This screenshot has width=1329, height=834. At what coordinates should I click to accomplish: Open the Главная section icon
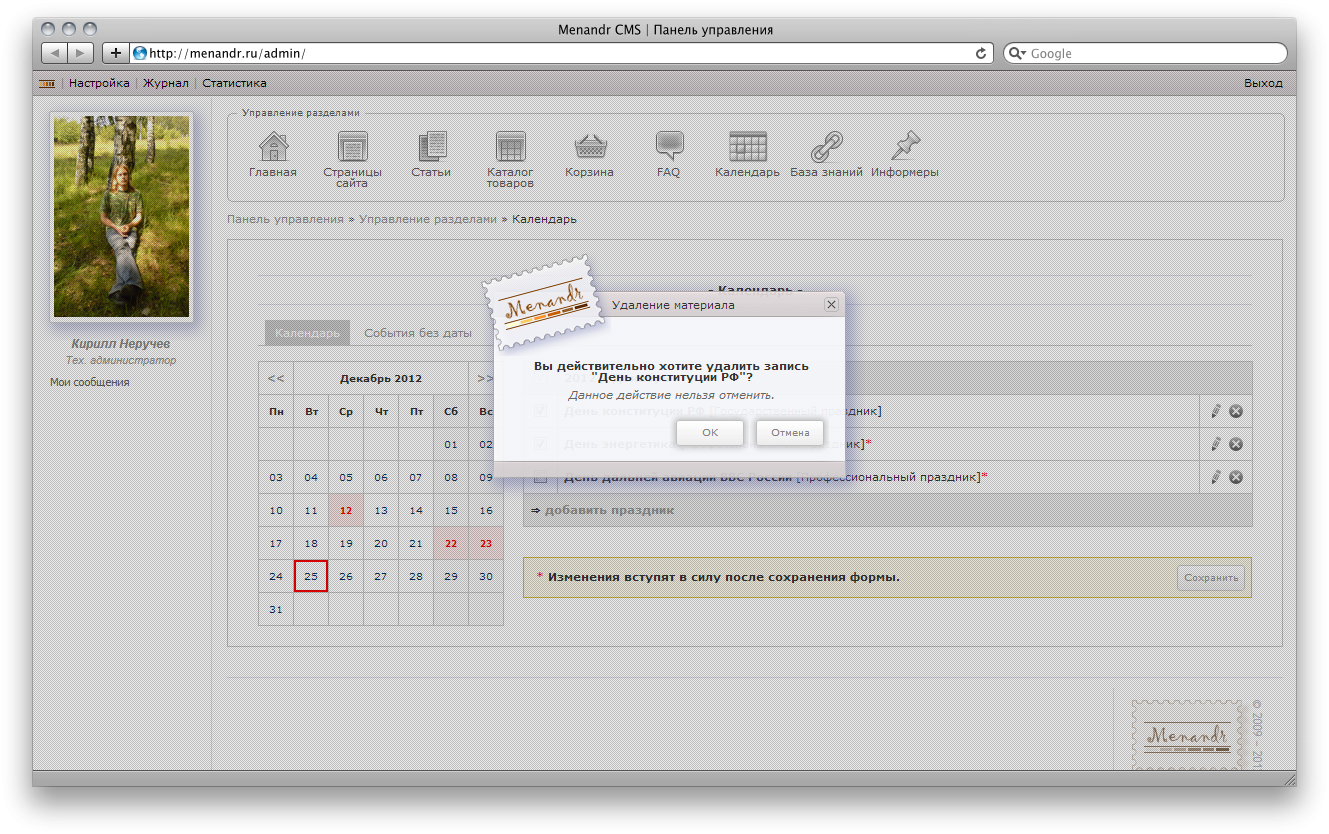(x=273, y=147)
